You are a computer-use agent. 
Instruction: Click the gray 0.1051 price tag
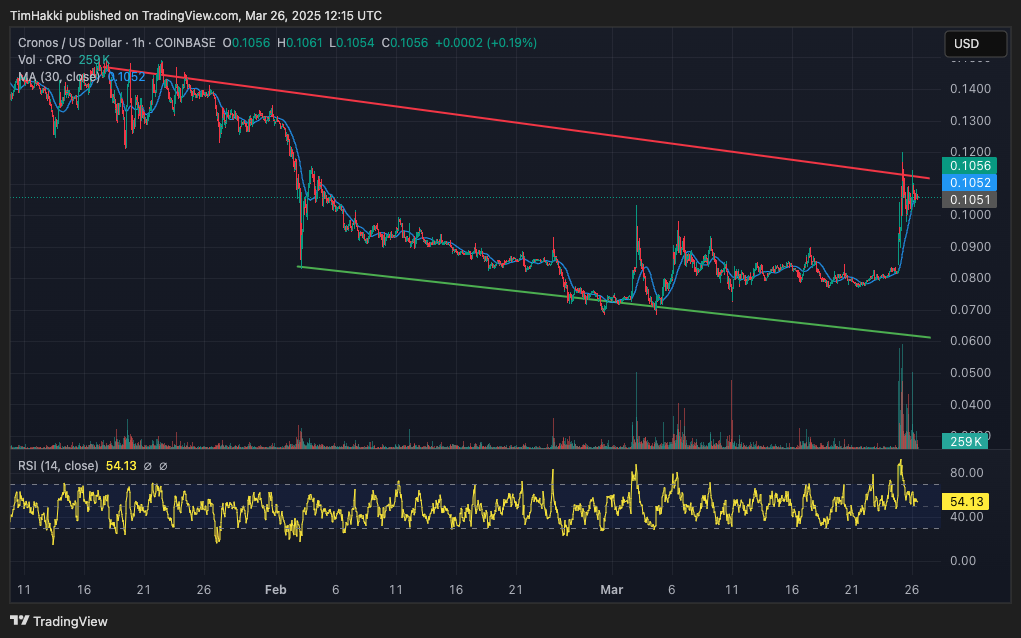coord(969,200)
